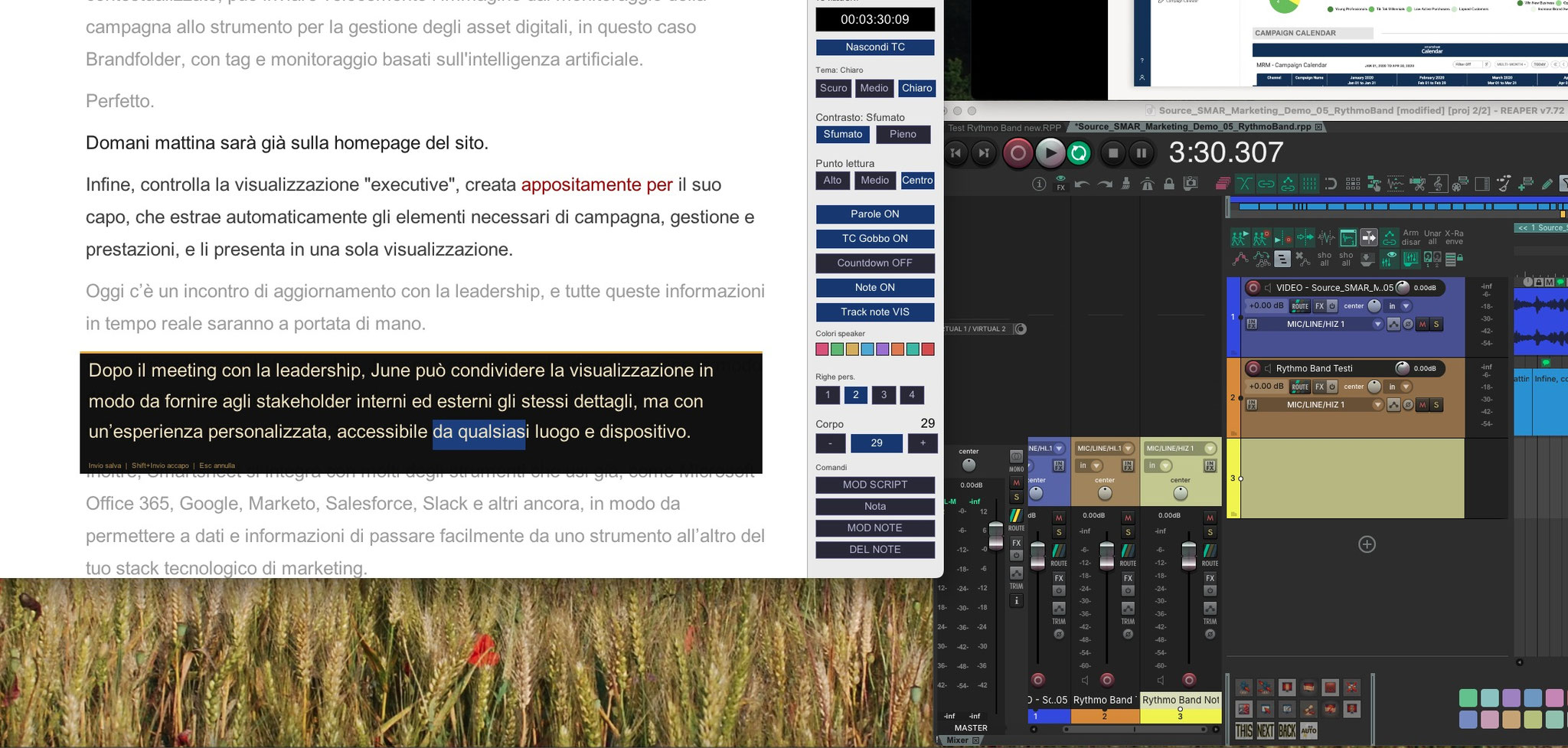
Task: Switch to Test Rythmo Band new.RPP tab
Action: 1004,128
